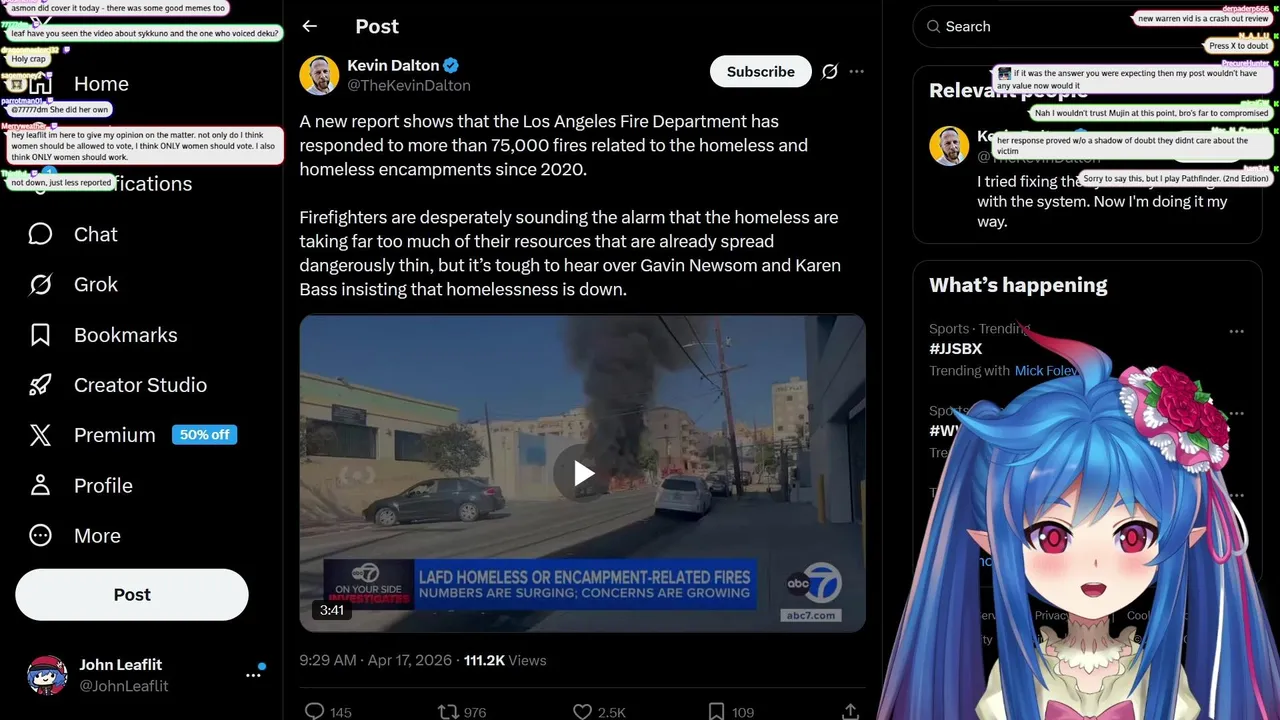The image size is (1280, 720).
Task: Play the LAFD fire video
Action: coord(583,474)
